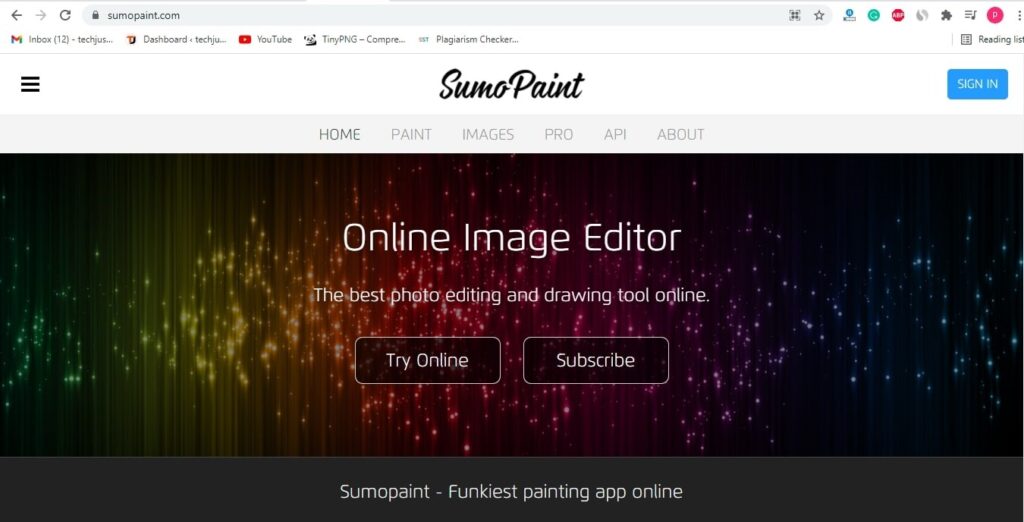
Task: Open the Extensions puzzle icon
Action: click(x=946, y=15)
